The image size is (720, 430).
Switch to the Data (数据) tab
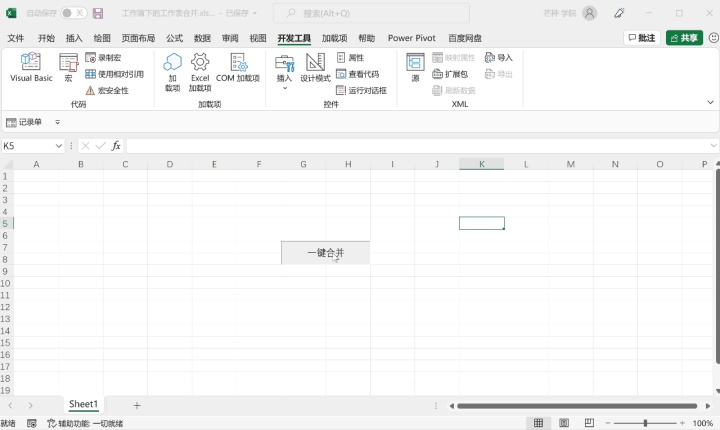point(202,38)
